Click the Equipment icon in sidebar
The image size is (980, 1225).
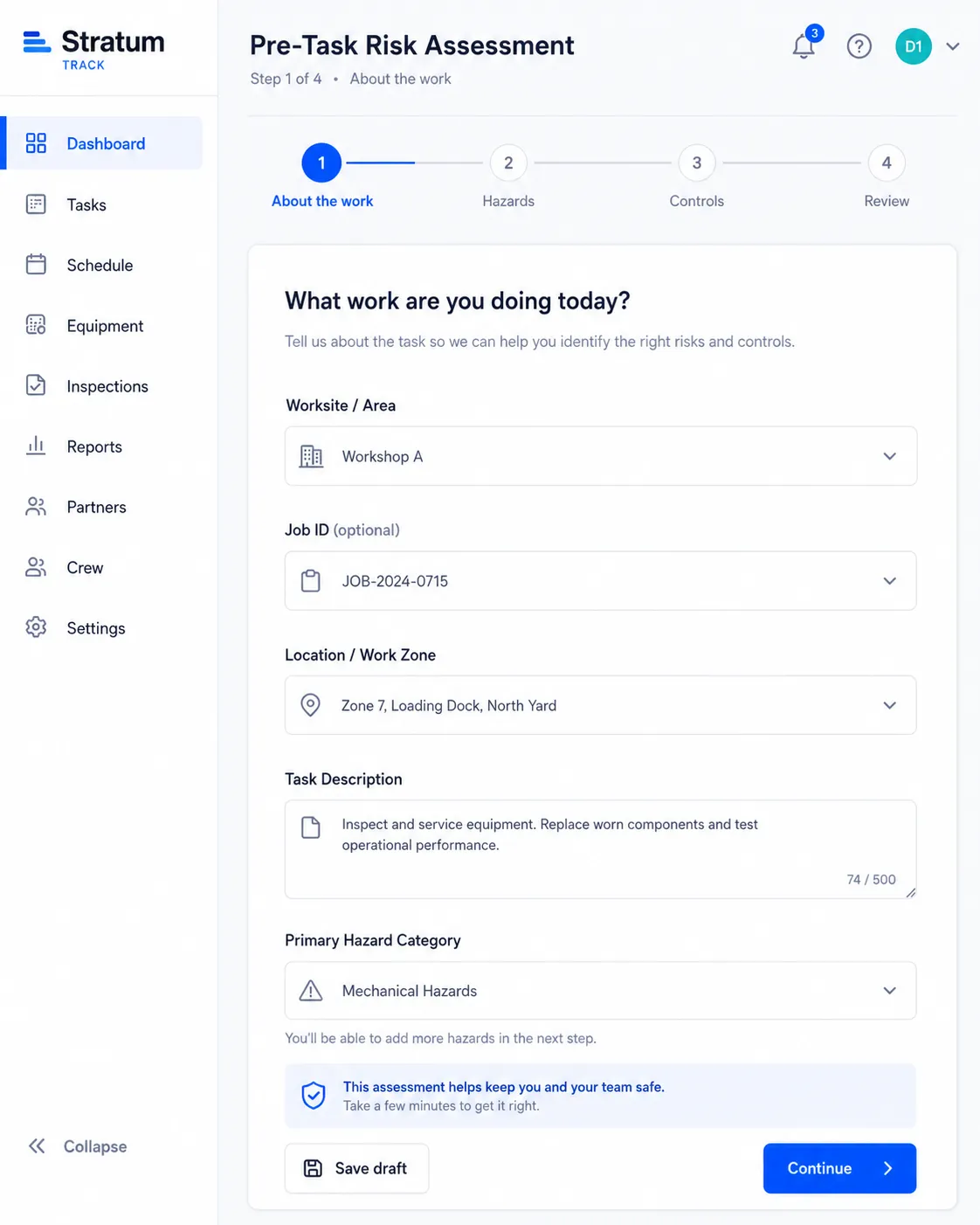(x=36, y=325)
